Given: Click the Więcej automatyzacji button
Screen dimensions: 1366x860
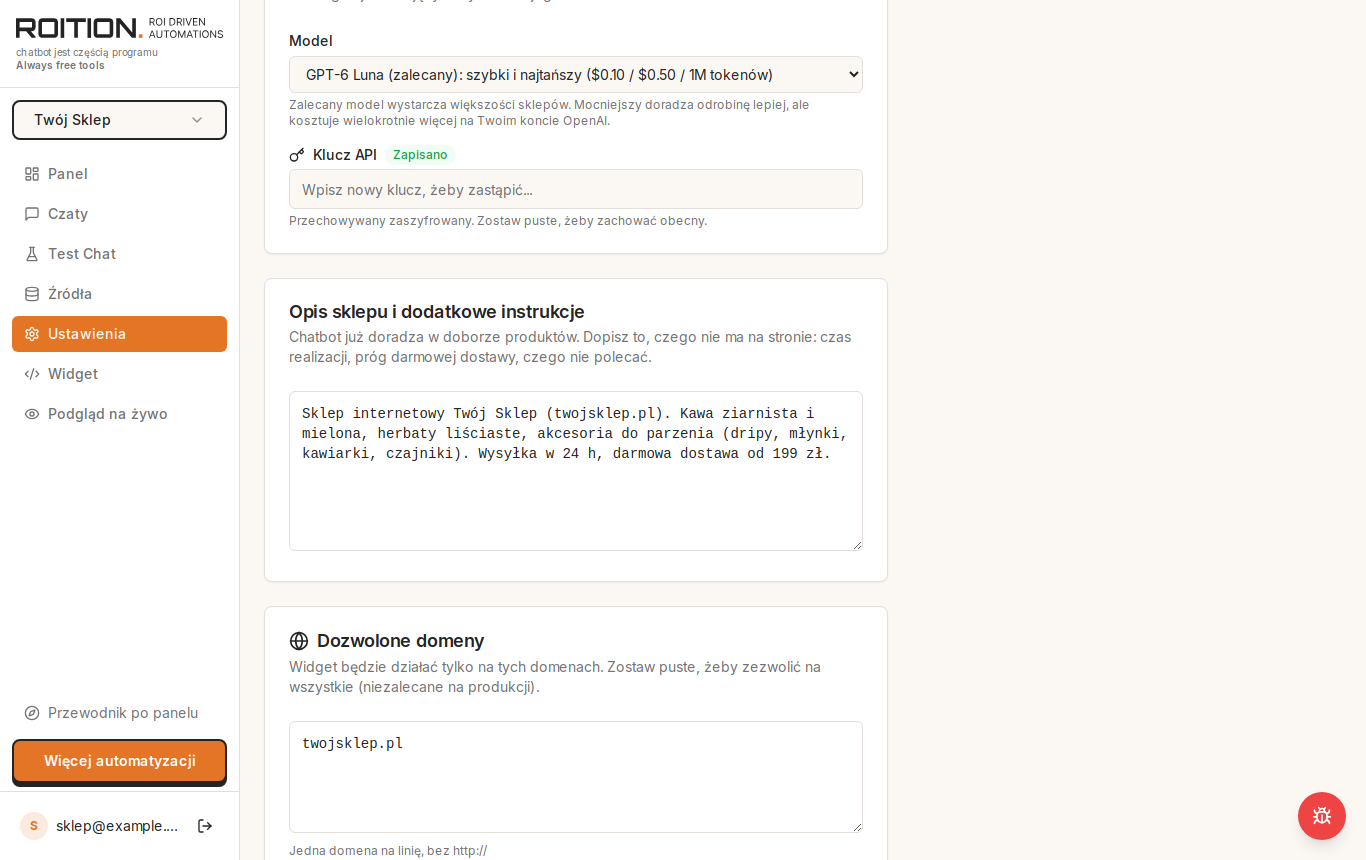Looking at the screenshot, I should 120,761.
